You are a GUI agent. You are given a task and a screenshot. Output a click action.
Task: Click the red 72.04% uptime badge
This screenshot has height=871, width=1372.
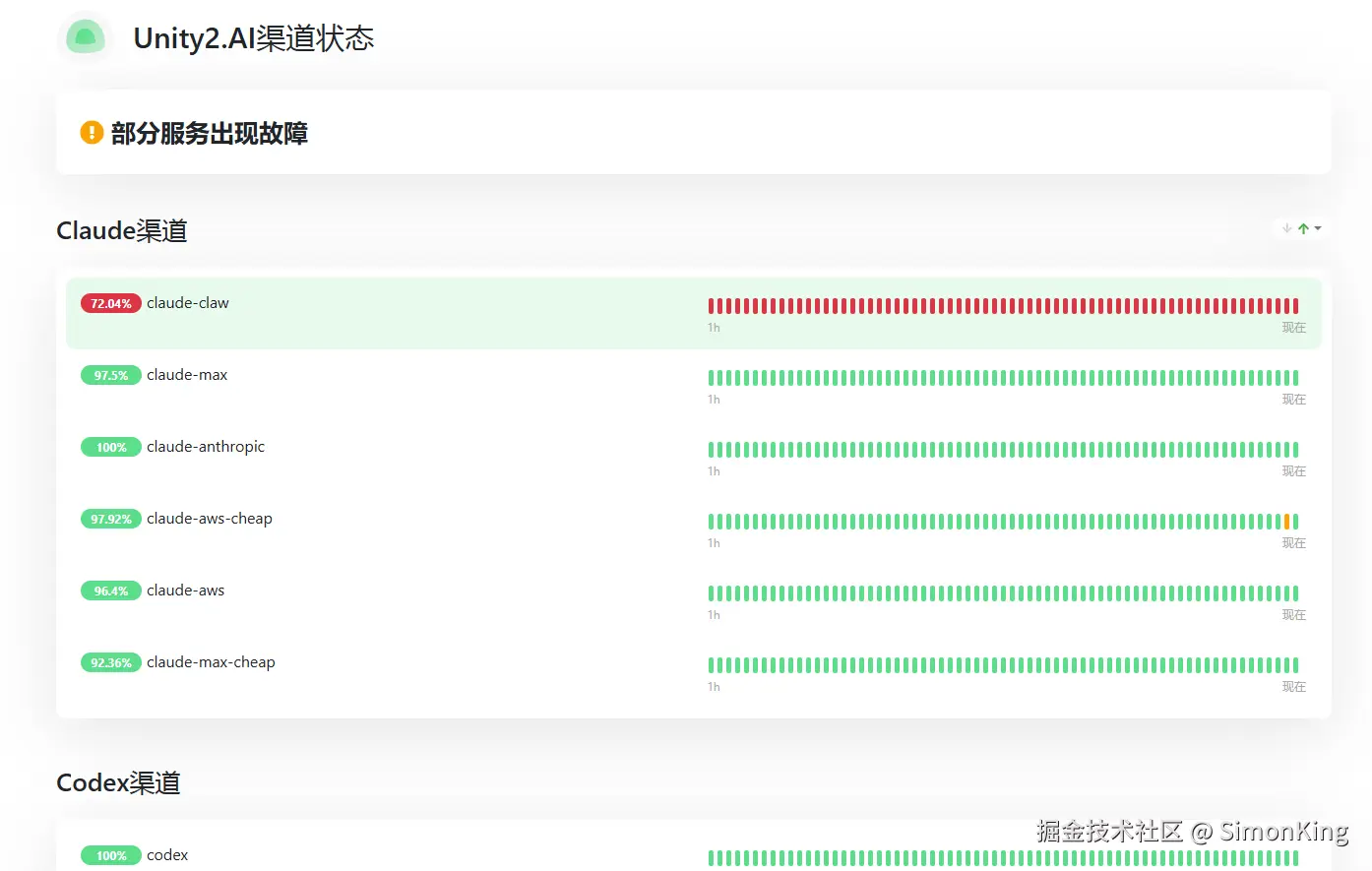point(111,303)
